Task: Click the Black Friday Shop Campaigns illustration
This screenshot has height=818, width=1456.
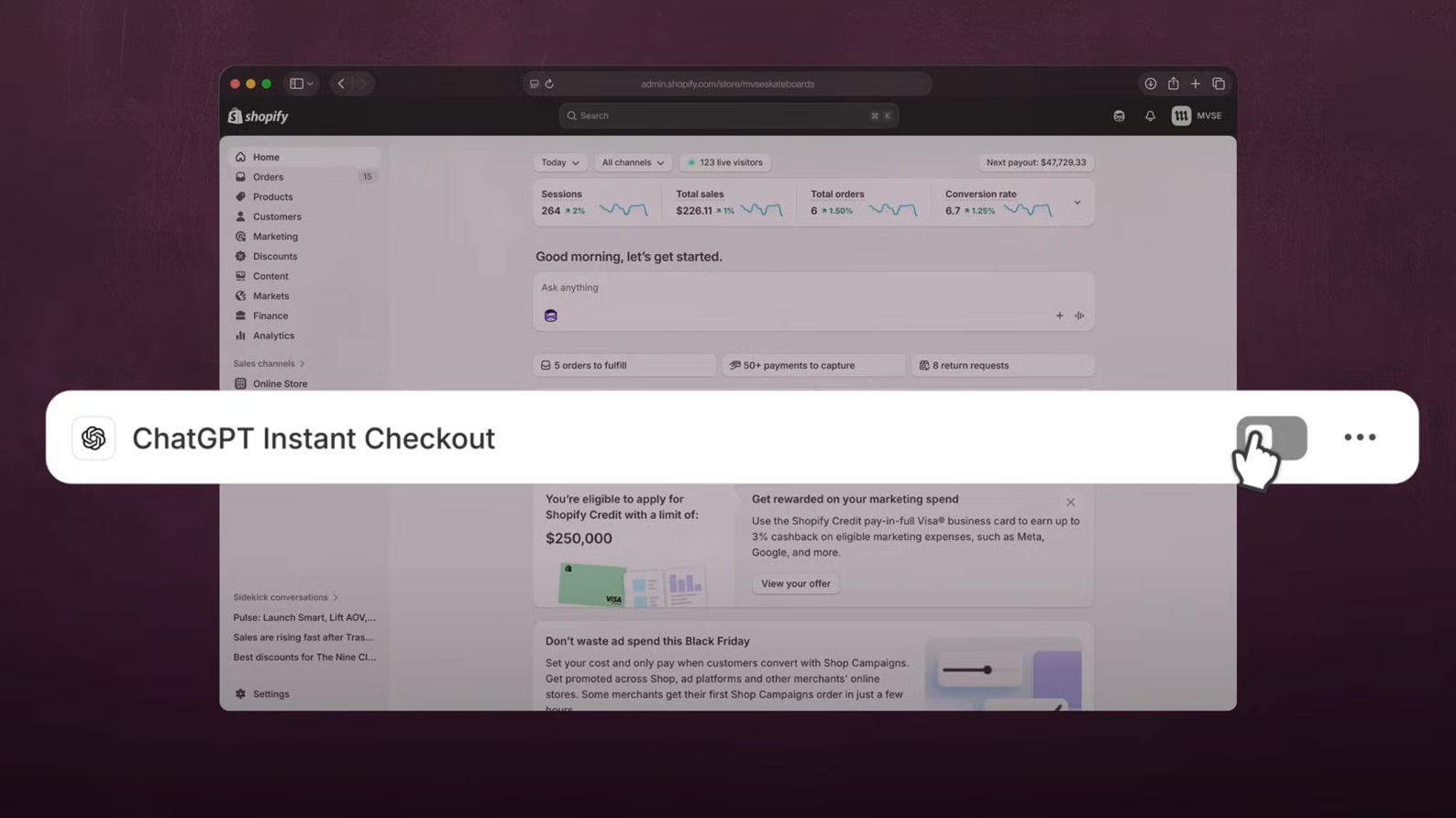Action: click(1004, 674)
